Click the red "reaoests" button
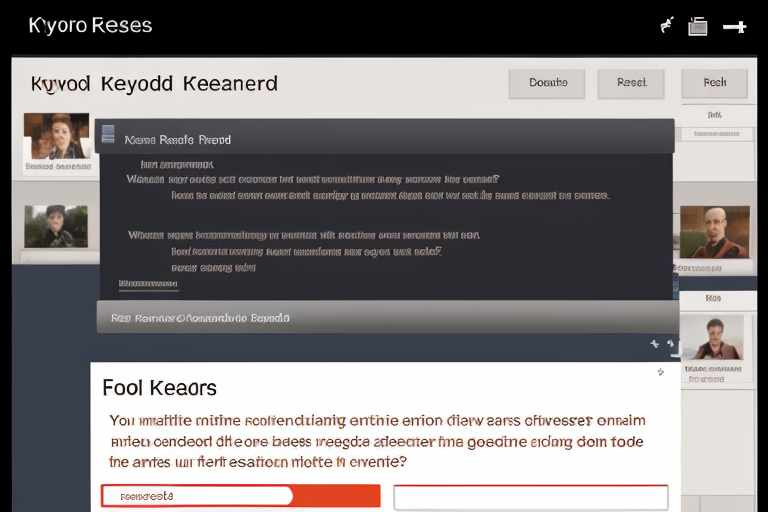The height and width of the screenshot is (512, 768). 240,496
